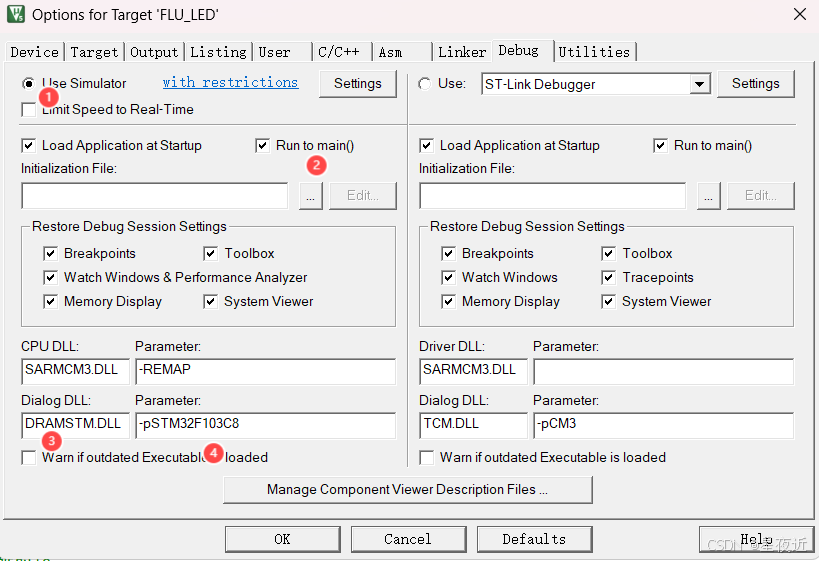This screenshot has height=561, width=819.
Task: Select the Listing tab
Action: 218,52
